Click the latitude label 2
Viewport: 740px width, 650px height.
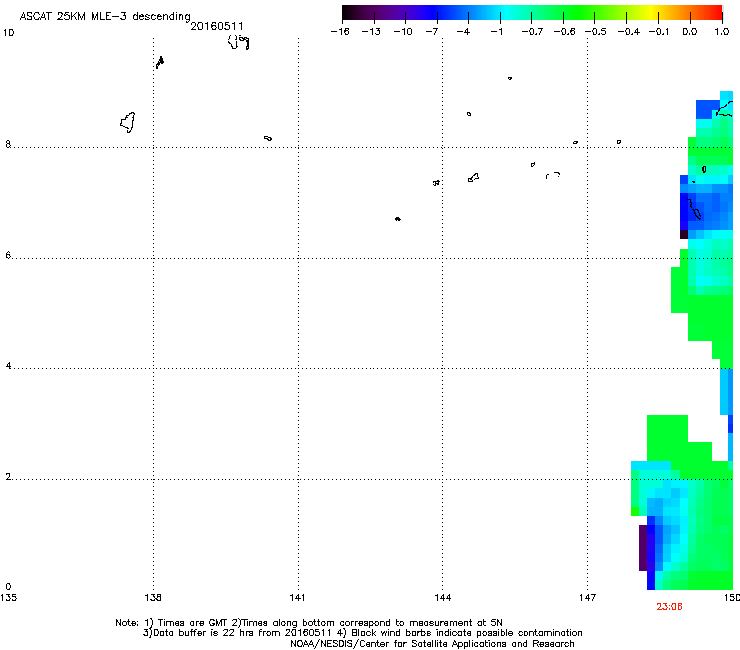pos(8,476)
